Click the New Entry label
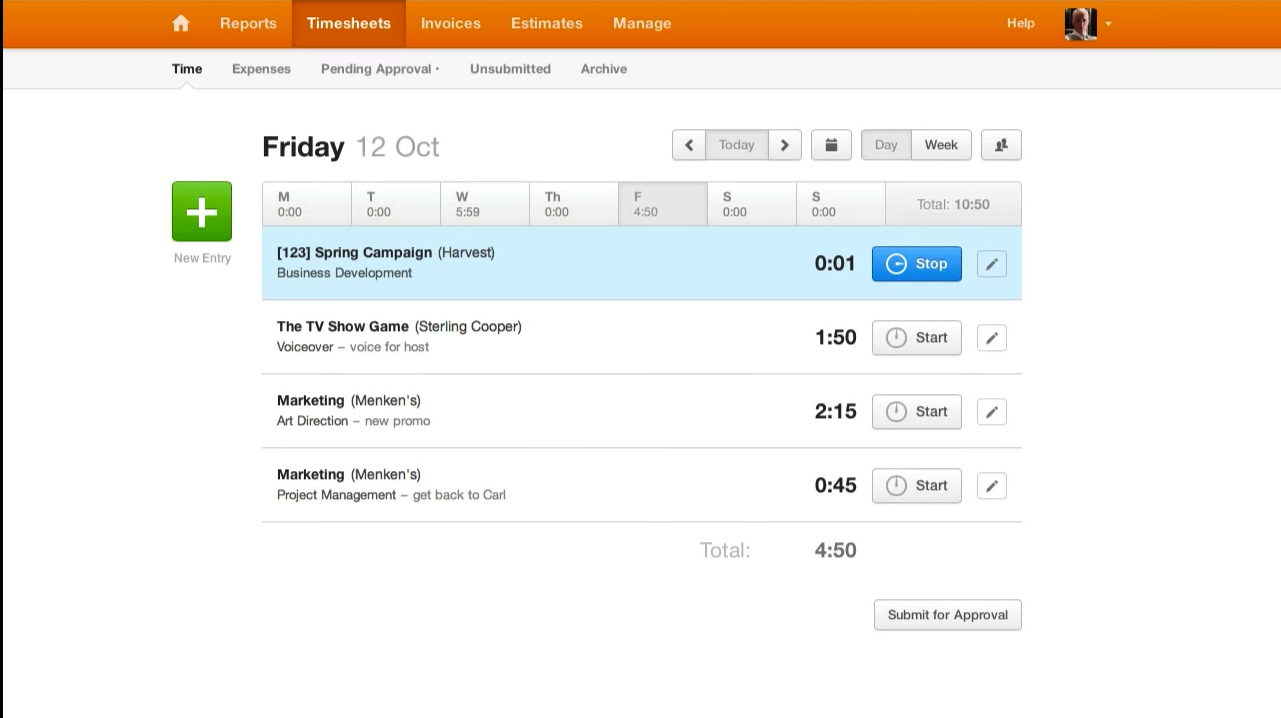This screenshot has height=718, width=1281. tap(202, 258)
